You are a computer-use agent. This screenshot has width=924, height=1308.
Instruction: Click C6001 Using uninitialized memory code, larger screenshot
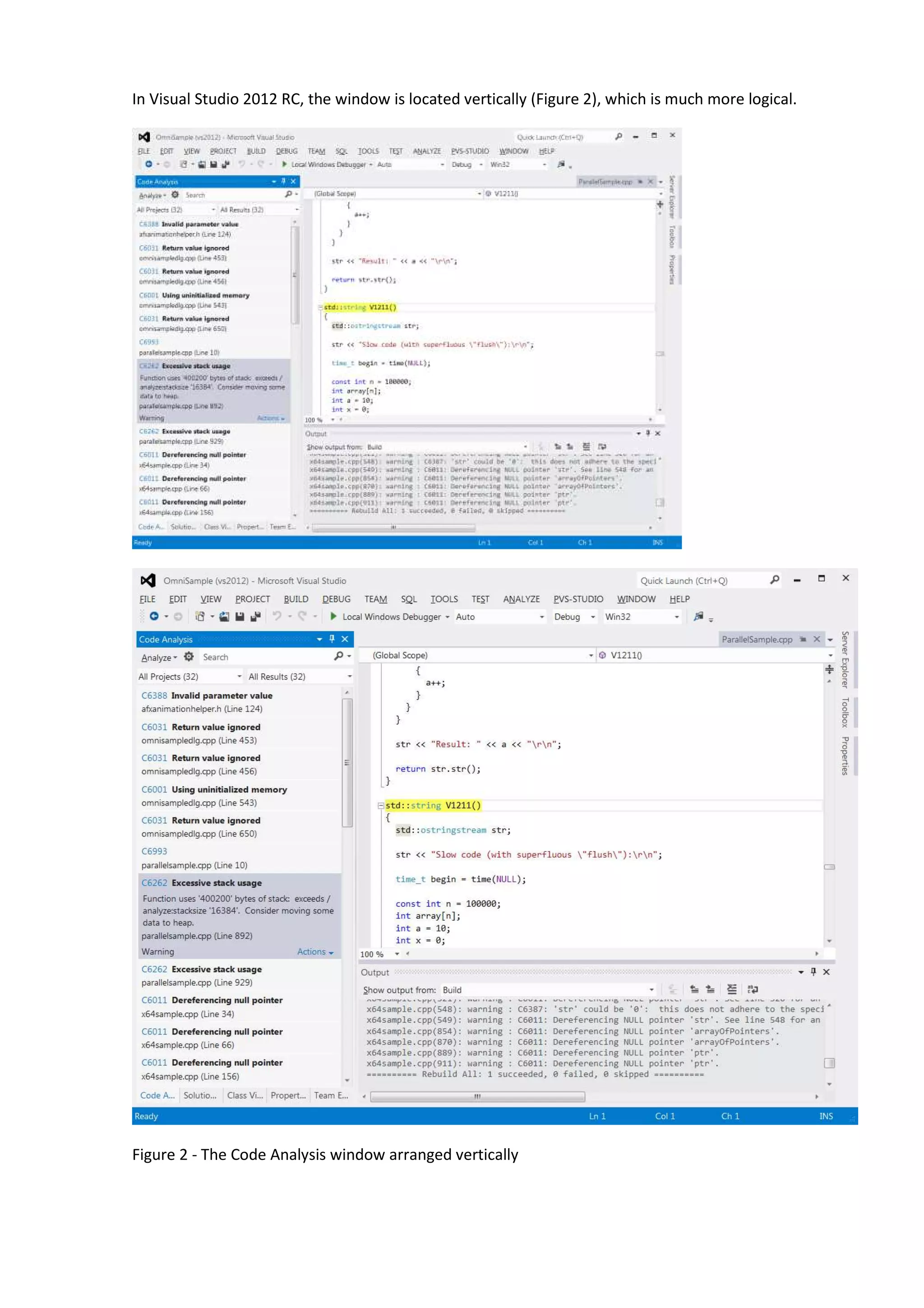click(154, 789)
